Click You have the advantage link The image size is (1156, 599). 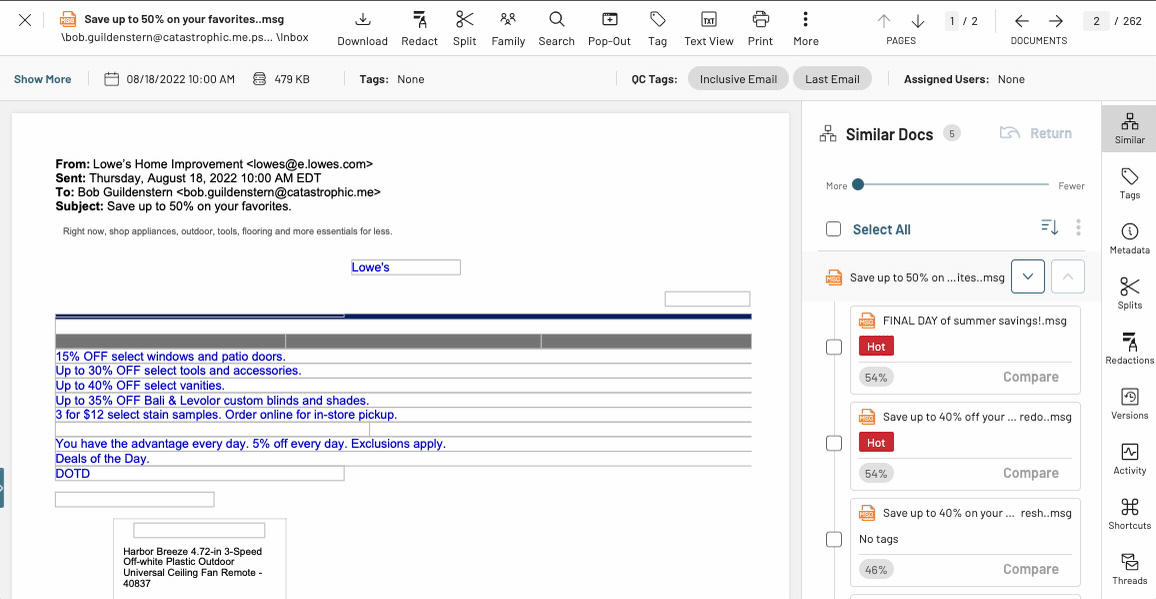point(251,444)
